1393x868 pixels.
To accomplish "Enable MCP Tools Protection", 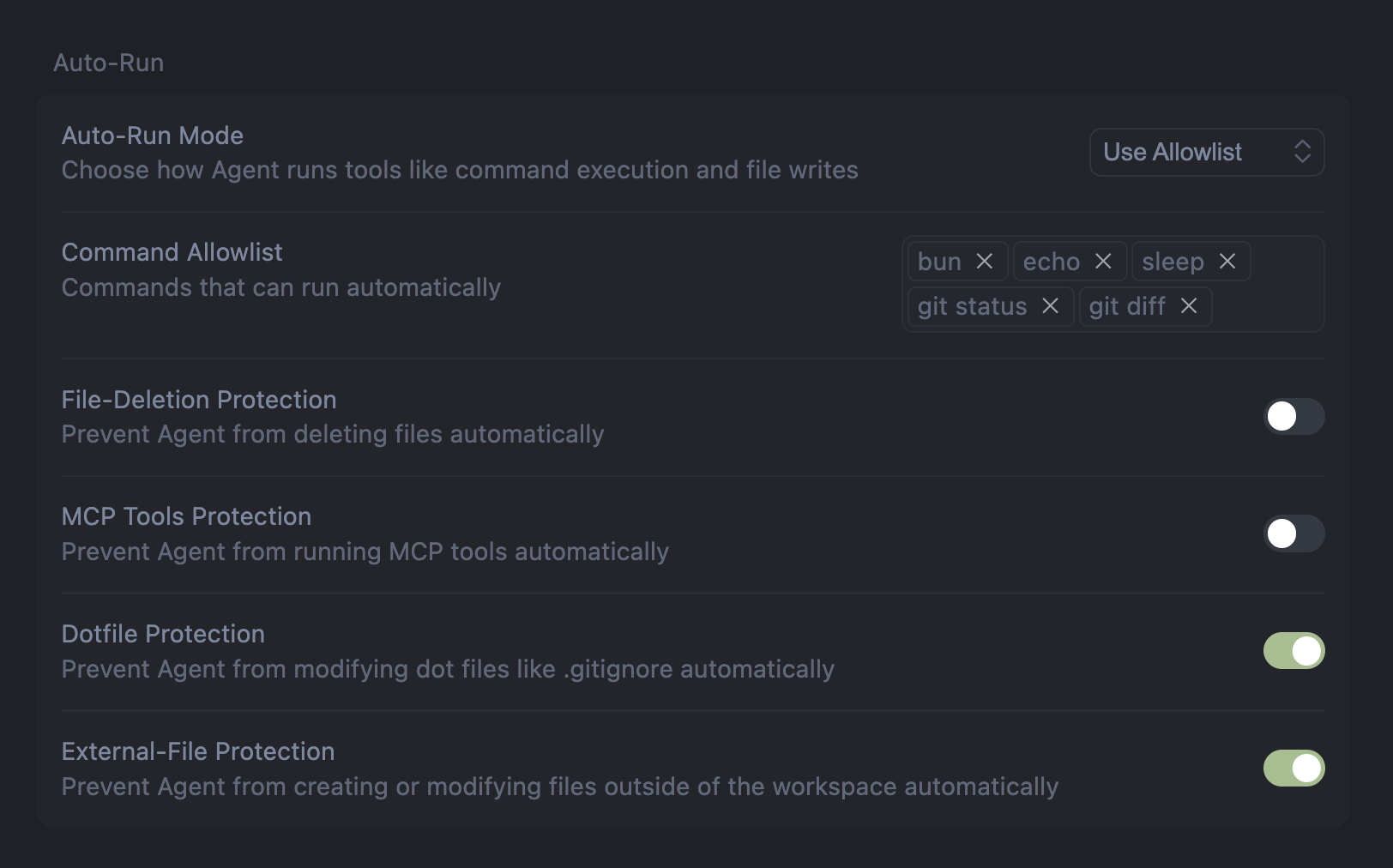I will coord(1293,533).
